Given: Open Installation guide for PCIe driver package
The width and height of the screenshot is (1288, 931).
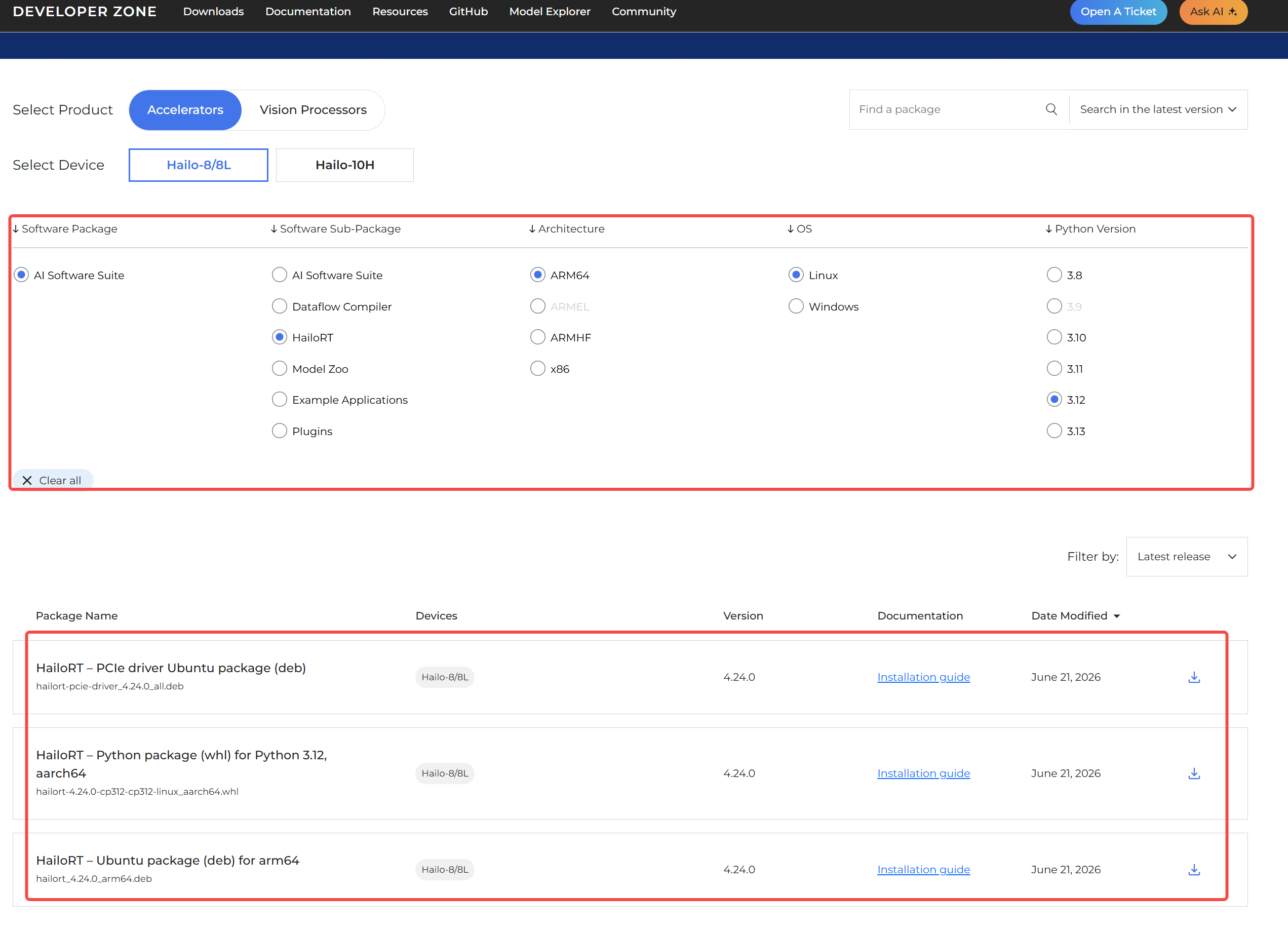Looking at the screenshot, I should pos(923,677).
